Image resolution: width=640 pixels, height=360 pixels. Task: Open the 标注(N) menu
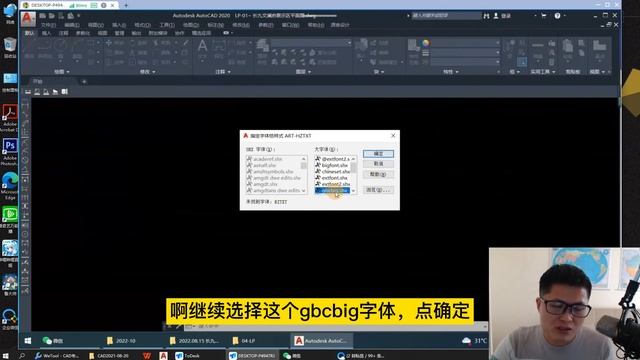(x=216, y=25)
